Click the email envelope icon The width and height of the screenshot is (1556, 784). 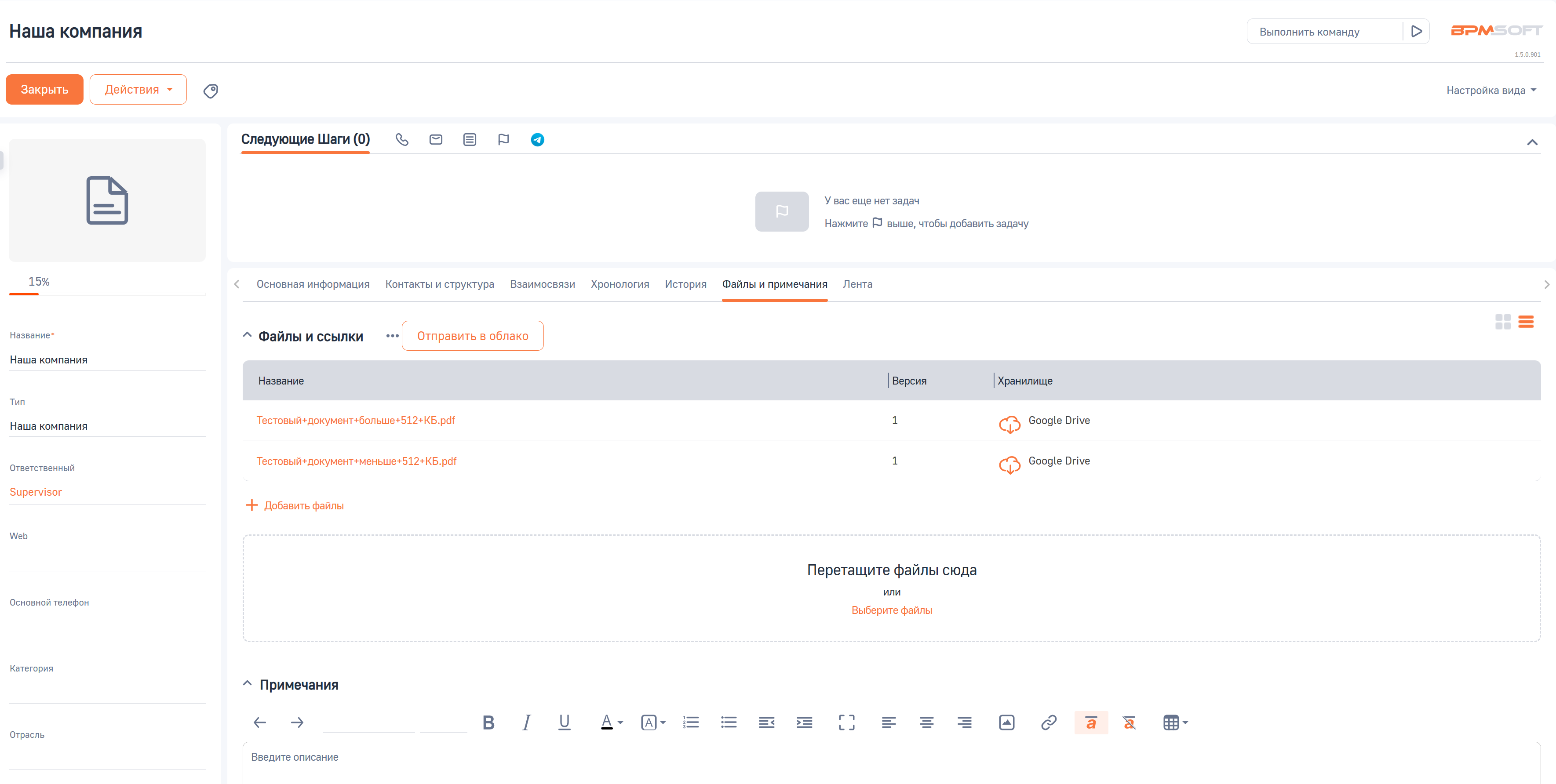click(x=436, y=140)
